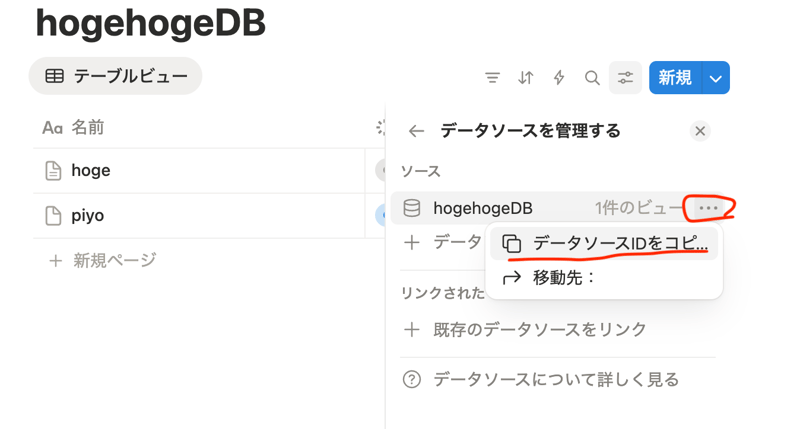The image size is (800, 429).
Task: Click the database icon beside hogehogeDB
Action: pos(412,208)
